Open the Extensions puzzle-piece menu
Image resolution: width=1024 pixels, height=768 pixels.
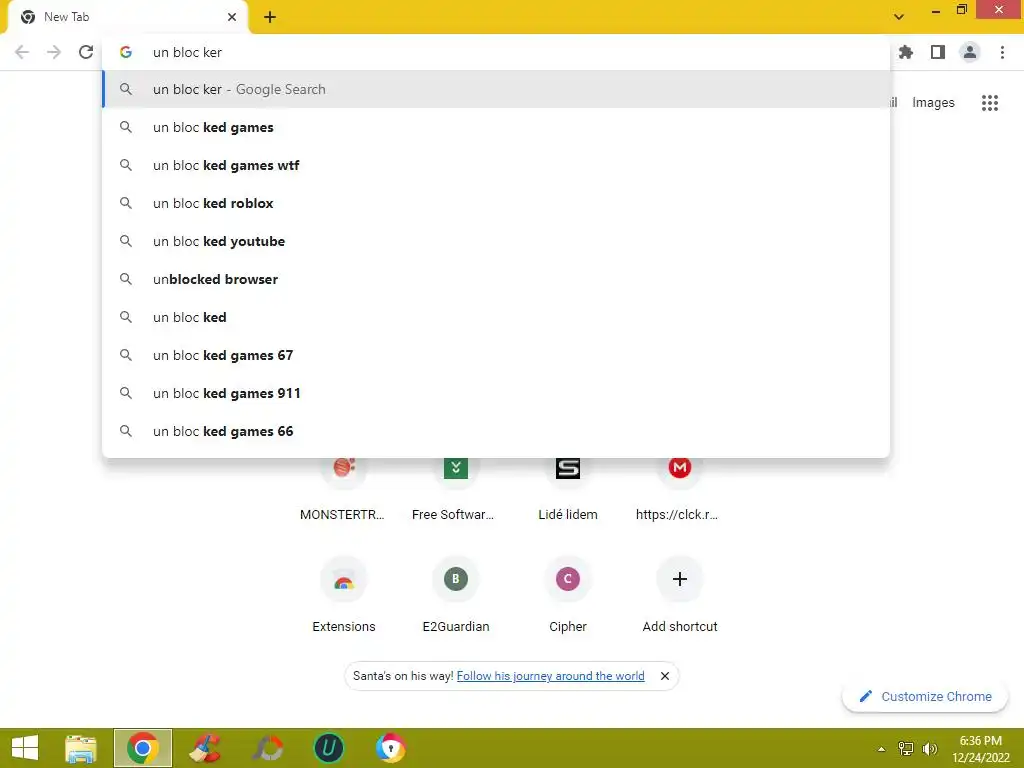tap(905, 52)
